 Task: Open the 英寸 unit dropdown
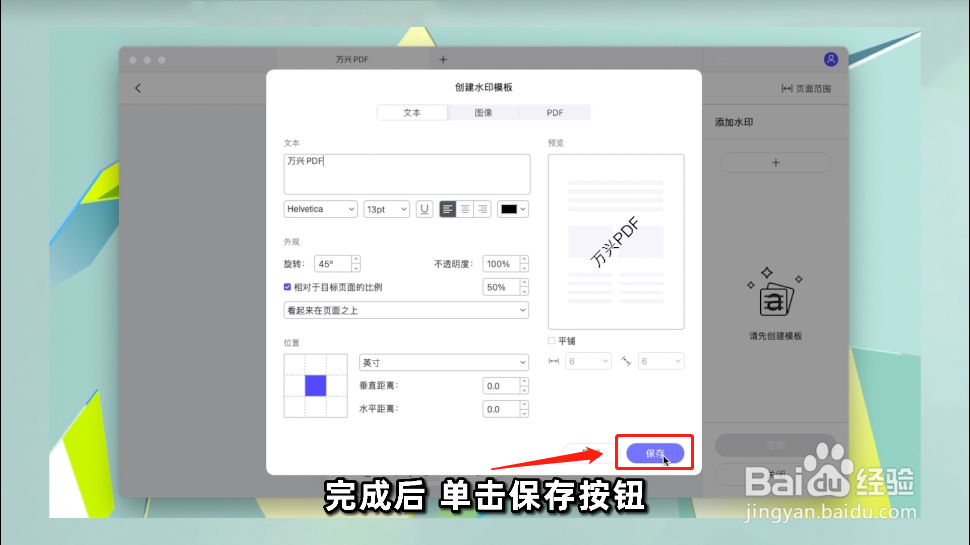pyautogui.click(x=444, y=363)
